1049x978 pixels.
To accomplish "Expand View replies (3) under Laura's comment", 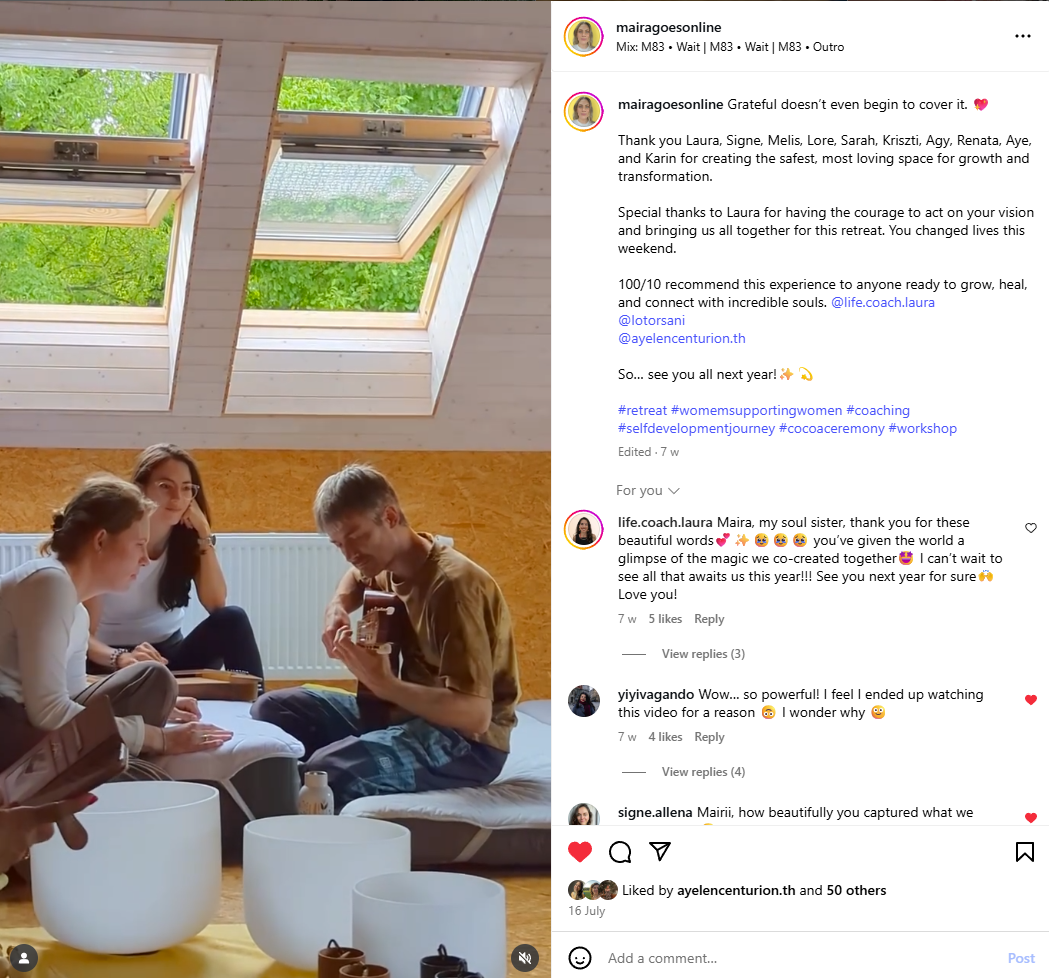I will click(703, 654).
